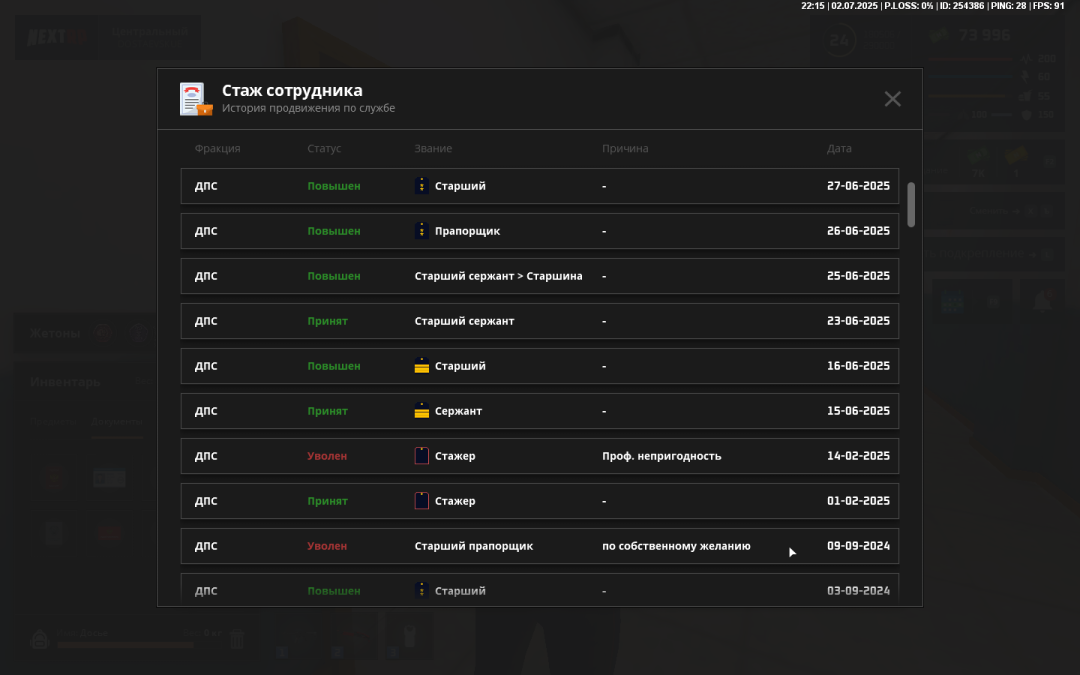Click the subtitle История продвижения по службе
This screenshot has height=675, width=1080.
pos(309,108)
